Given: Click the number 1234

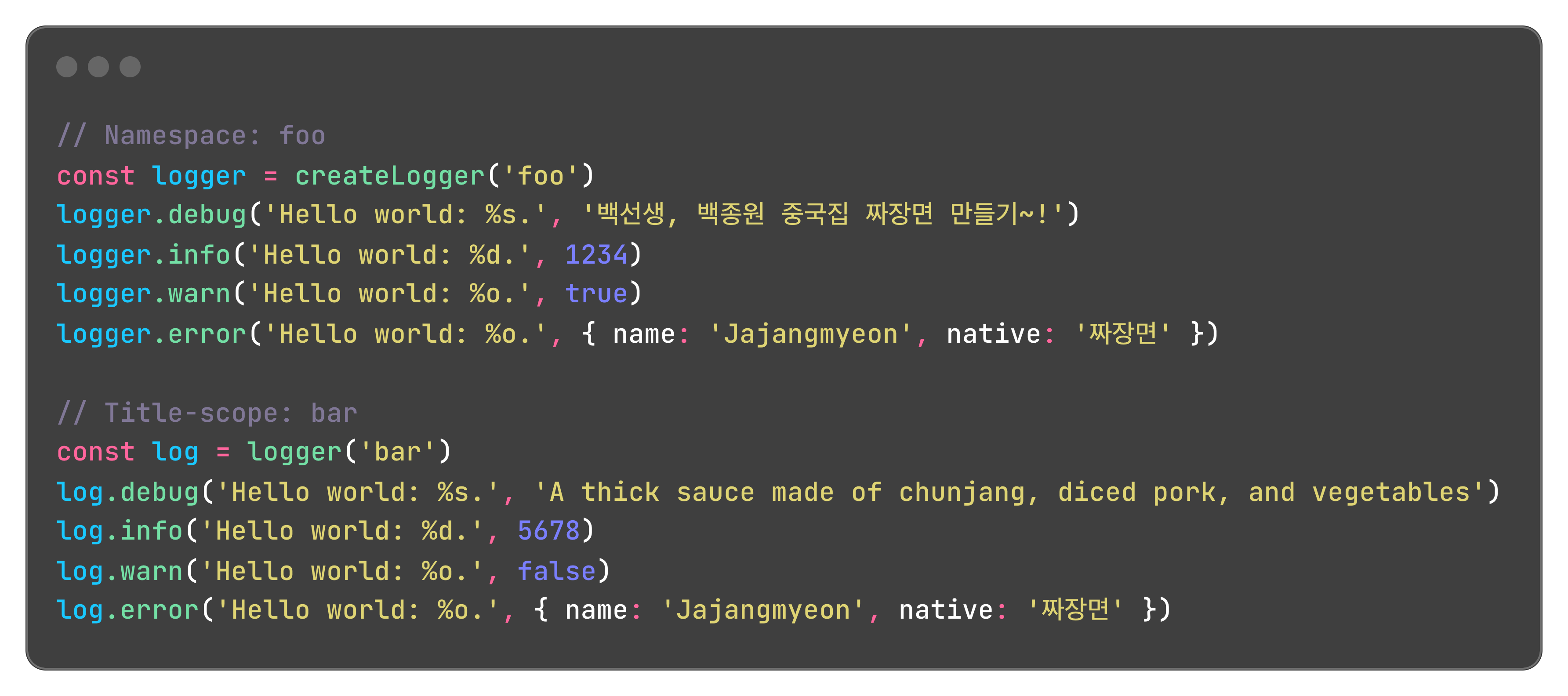Looking at the screenshot, I should pyautogui.click(x=595, y=254).
